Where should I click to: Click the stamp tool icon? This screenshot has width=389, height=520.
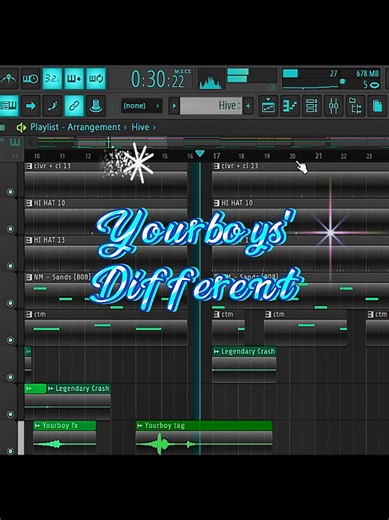[x=96, y=106]
